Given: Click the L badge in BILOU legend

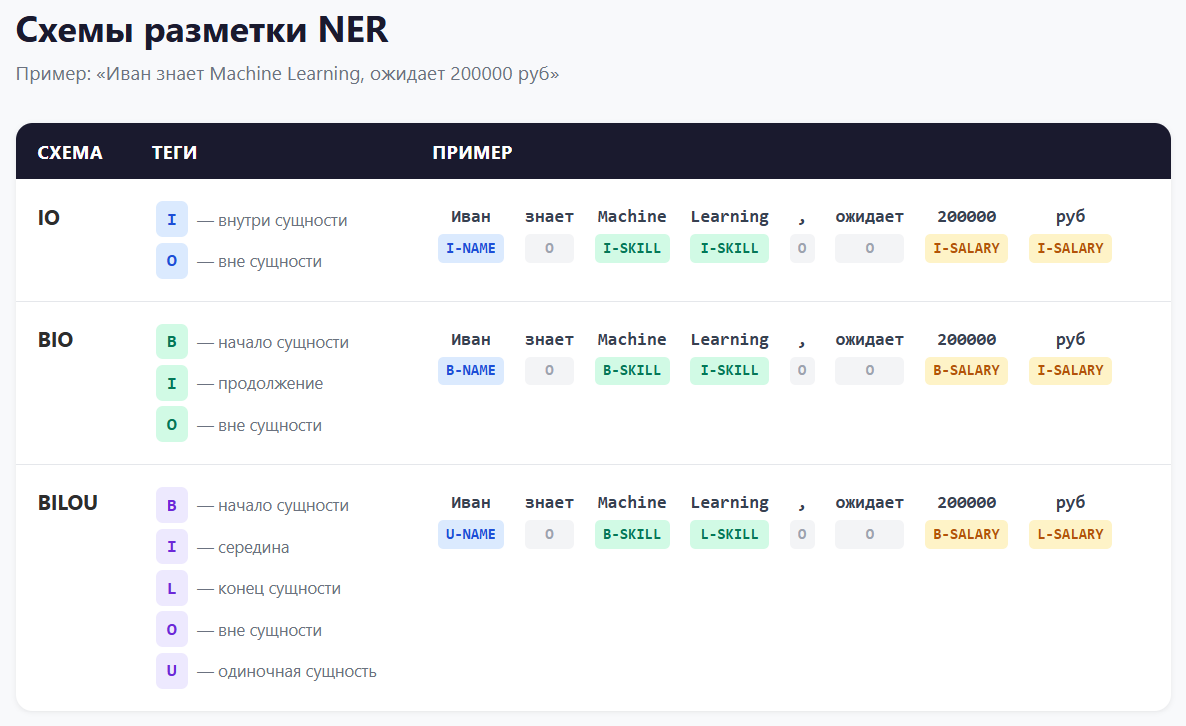Looking at the screenshot, I should pyautogui.click(x=171, y=588).
